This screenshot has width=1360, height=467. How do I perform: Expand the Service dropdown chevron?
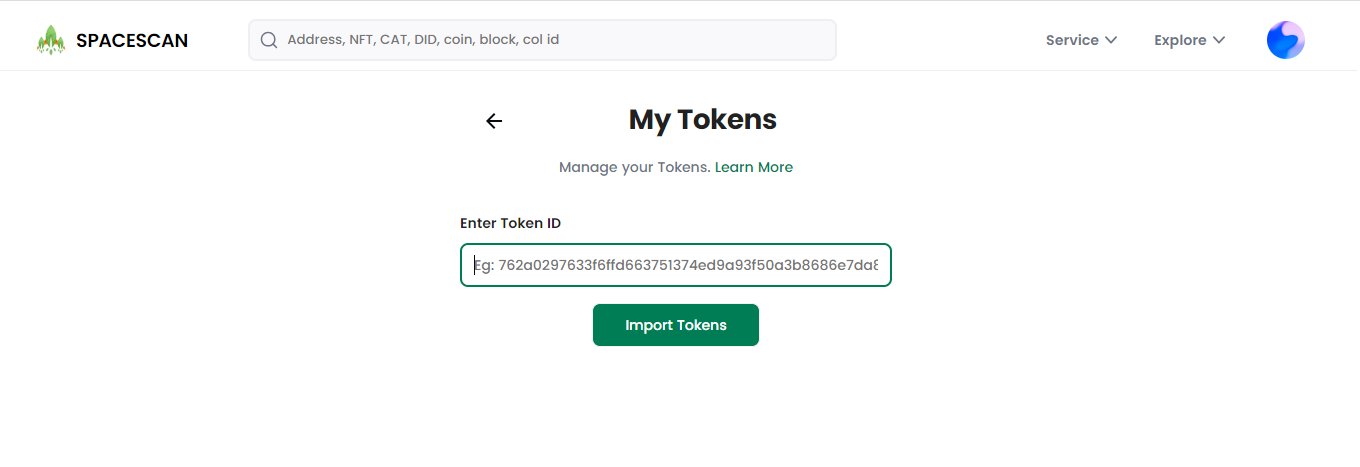coord(1111,40)
